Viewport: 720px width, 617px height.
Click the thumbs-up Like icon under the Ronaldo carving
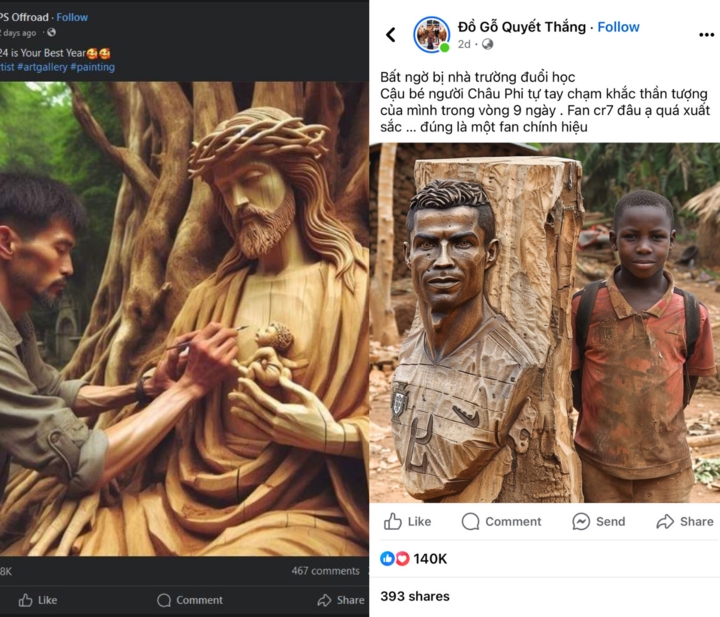click(393, 521)
